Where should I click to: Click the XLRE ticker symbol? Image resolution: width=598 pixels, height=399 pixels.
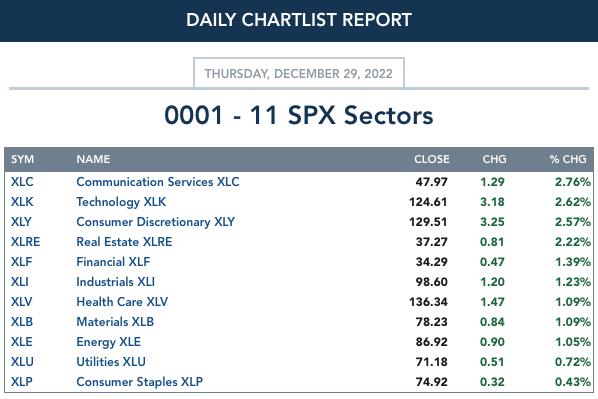pyautogui.click(x=26, y=242)
